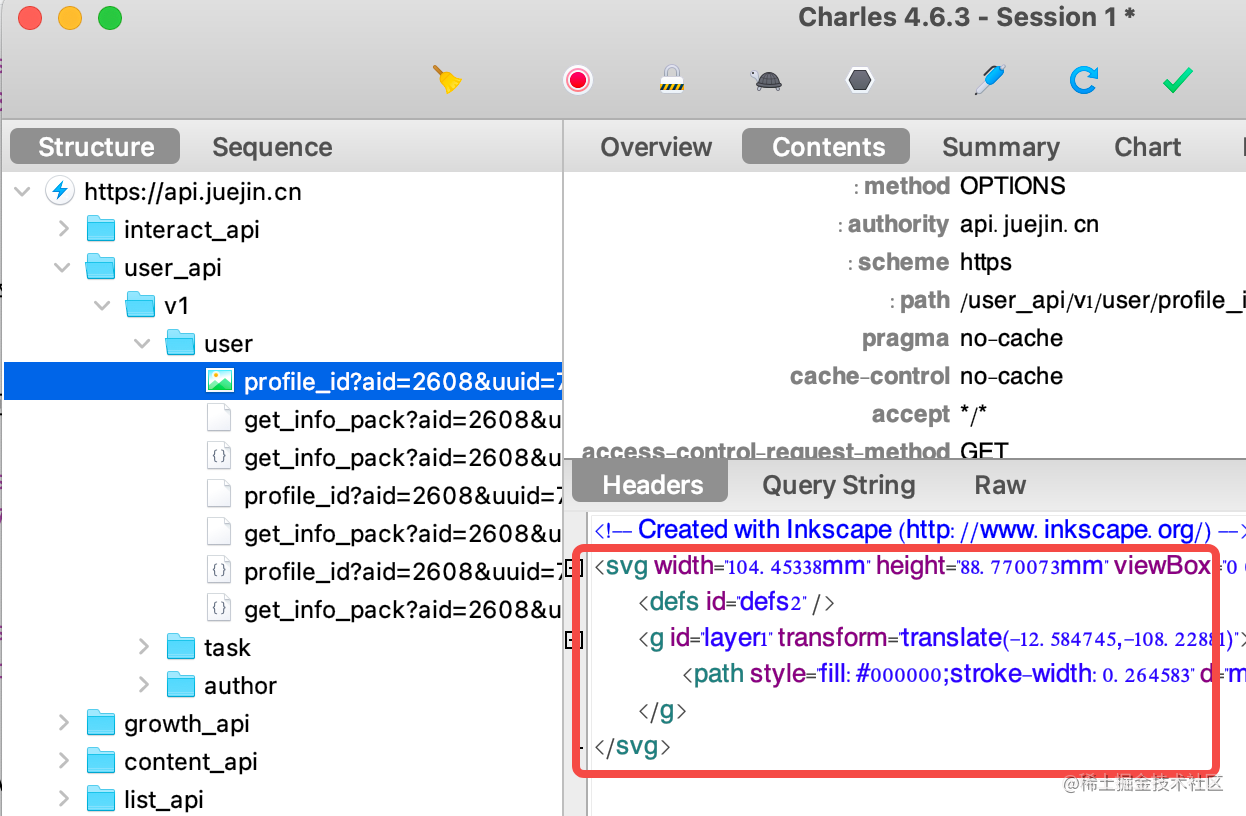
Task: Click the defs id=defs2 line
Action: pos(736,602)
